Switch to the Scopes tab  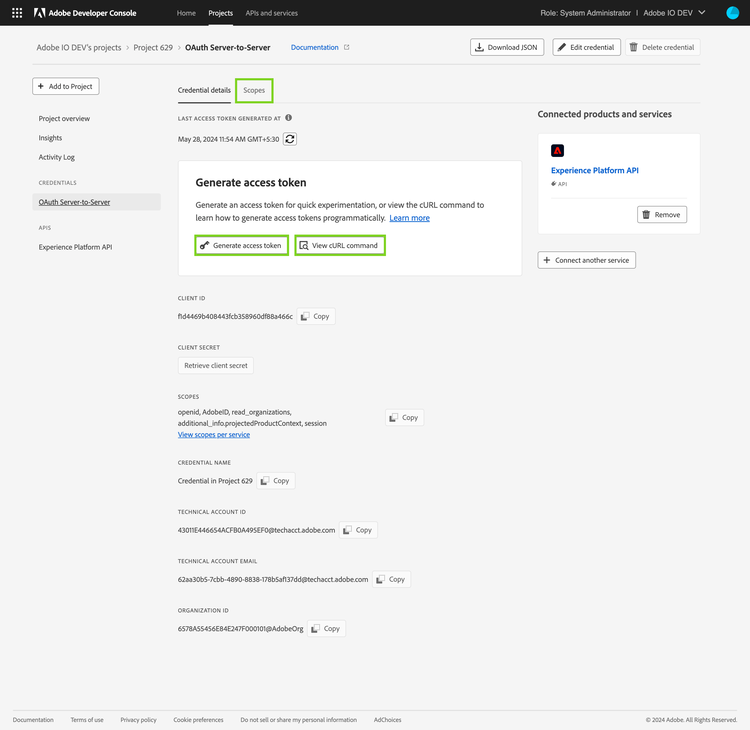[x=254, y=90]
